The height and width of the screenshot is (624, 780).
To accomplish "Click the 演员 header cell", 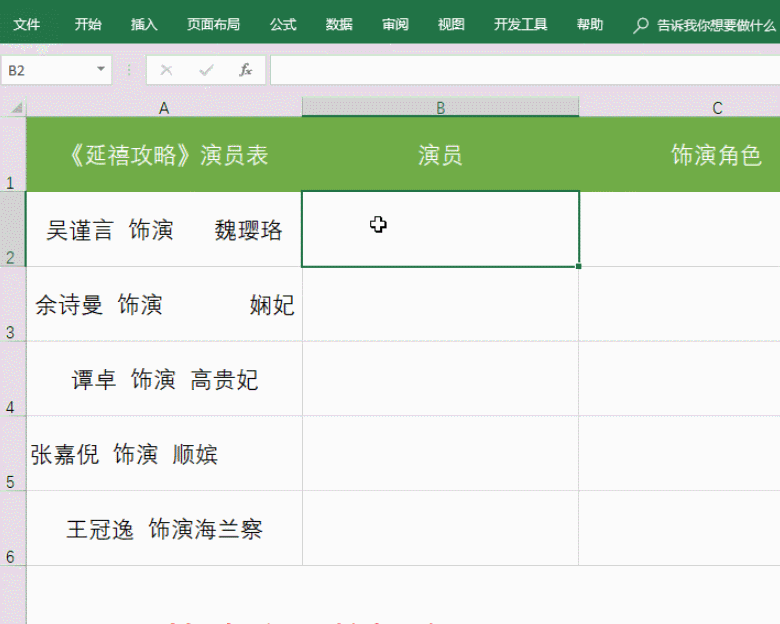I will pos(440,154).
